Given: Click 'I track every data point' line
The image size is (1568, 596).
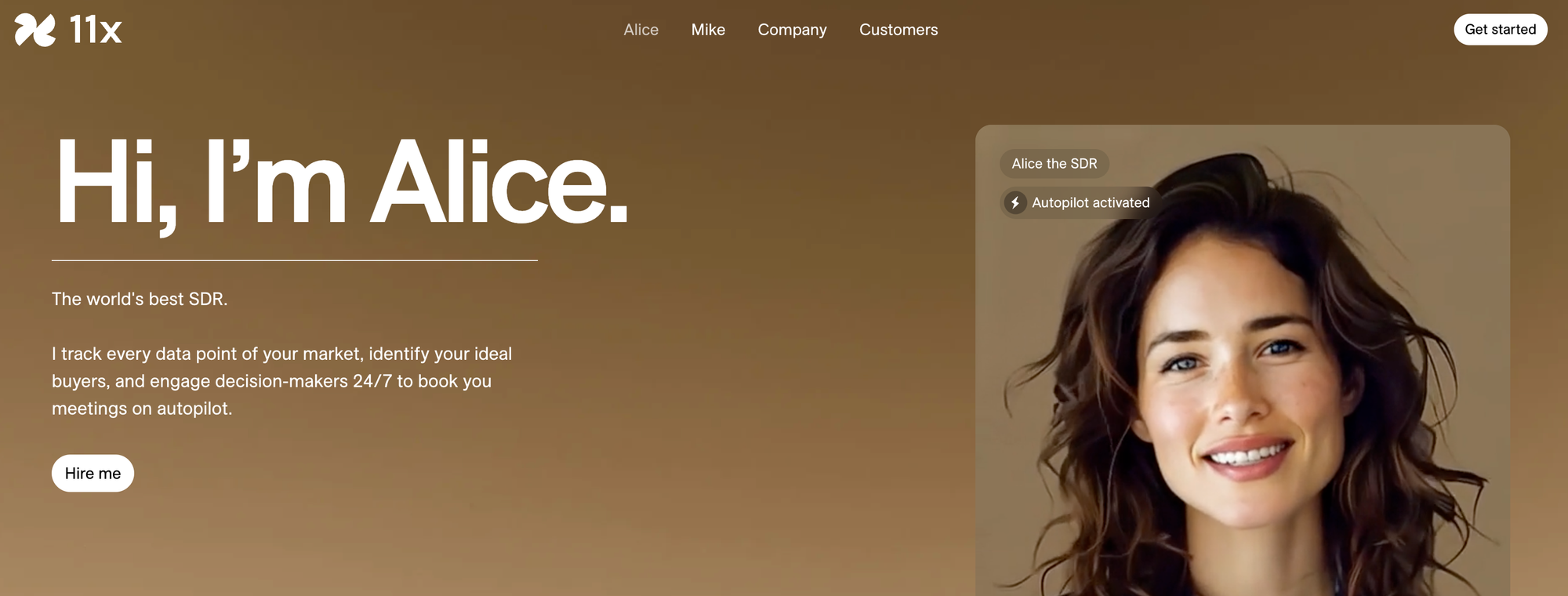Looking at the screenshot, I should click(281, 354).
